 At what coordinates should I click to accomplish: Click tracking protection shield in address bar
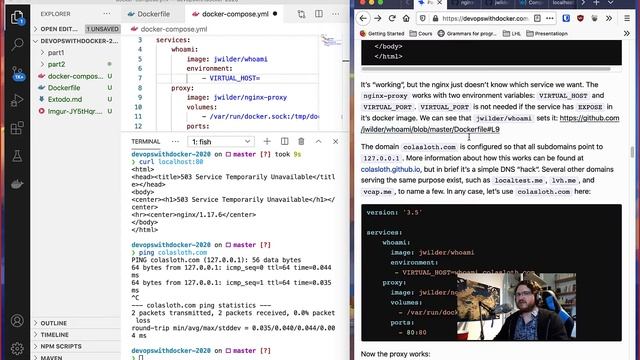423,18
